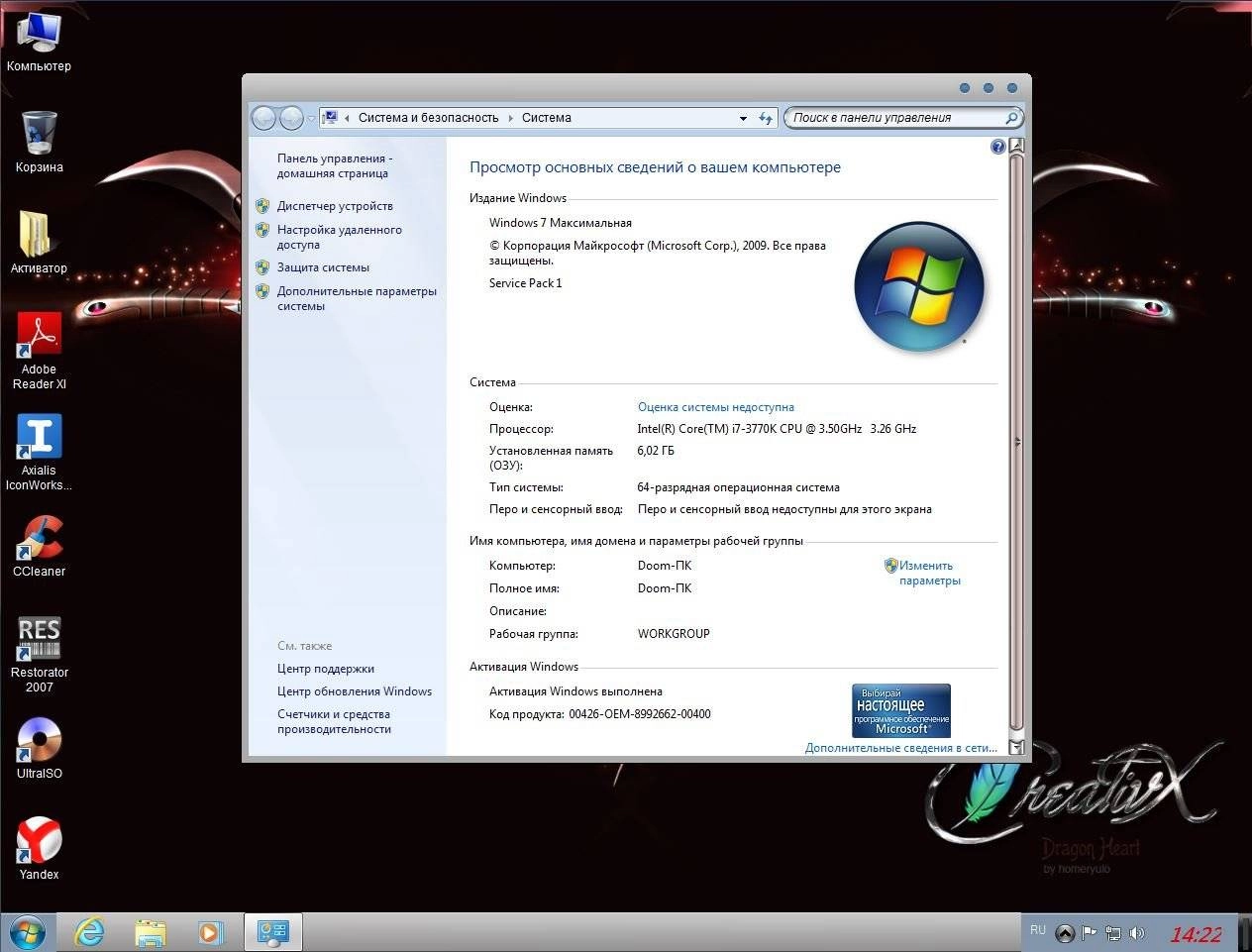Select the Windows 7 Максимальная text
This screenshot has width=1252, height=952.
tap(561, 223)
